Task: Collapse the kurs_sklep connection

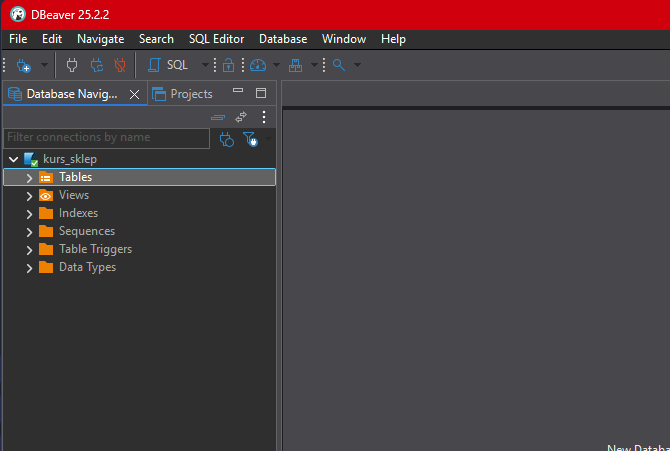Action: click(13, 160)
